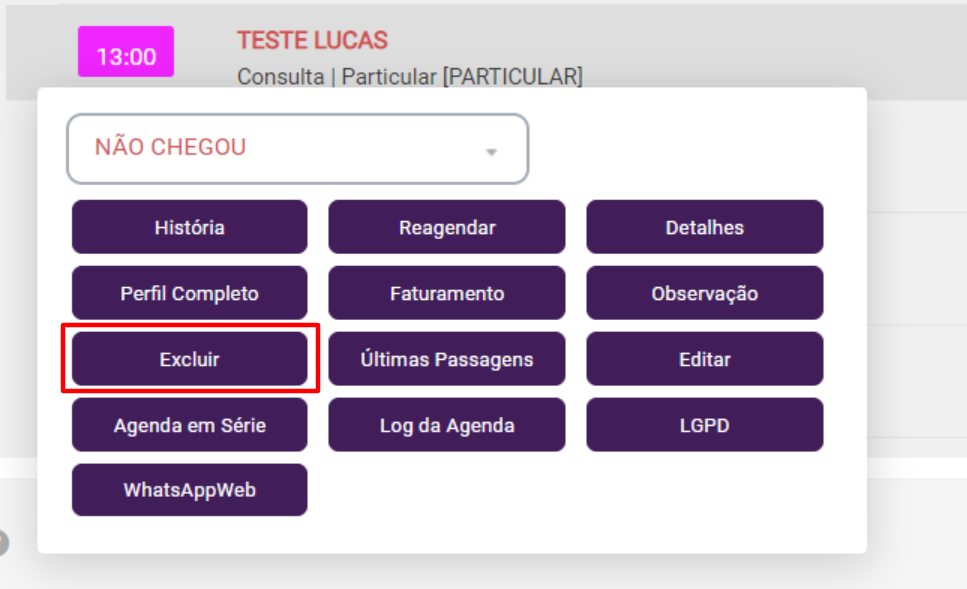967x589 pixels.
Task: Open the NÃO CHEGOU status dropdown
Action: click(x=280, y=149)
